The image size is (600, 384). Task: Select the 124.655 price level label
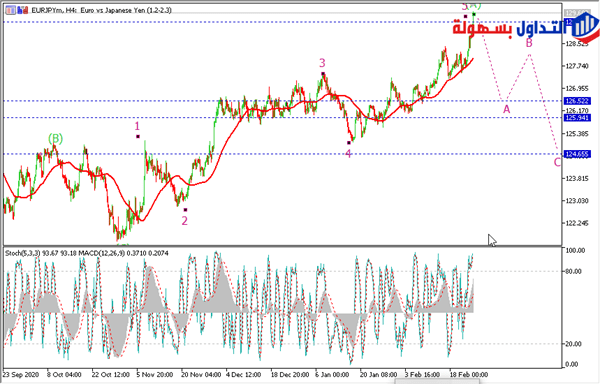577,154
